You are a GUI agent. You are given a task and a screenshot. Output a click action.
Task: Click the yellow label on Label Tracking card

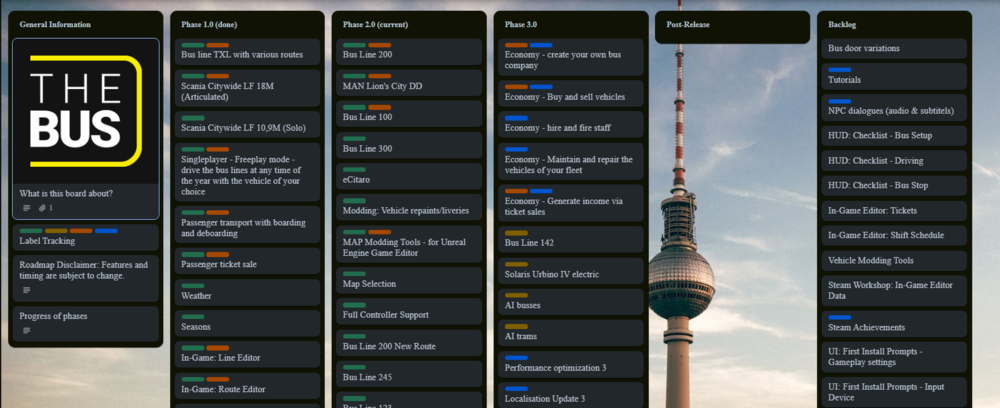pyautogui.click(x=56, y=231)
